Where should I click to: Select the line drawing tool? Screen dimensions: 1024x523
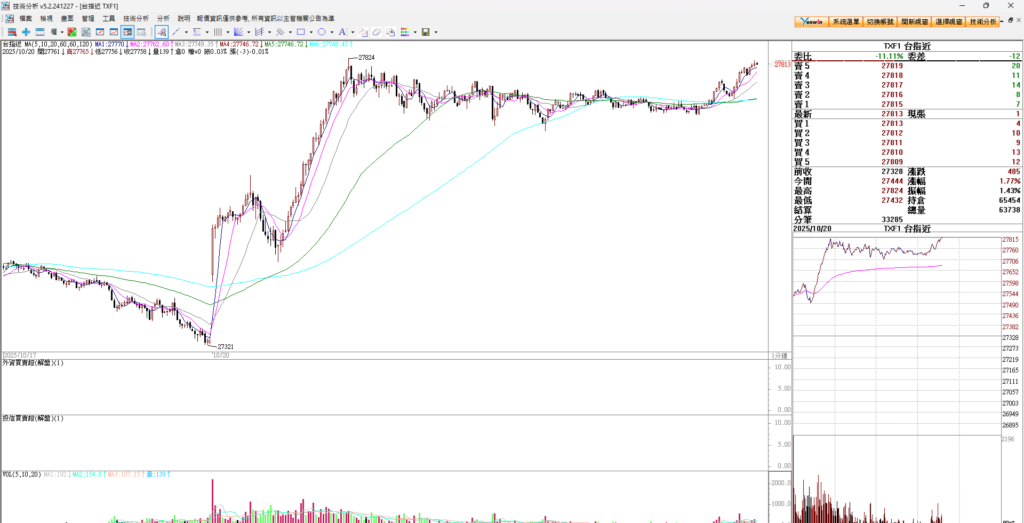click(176, 32)
